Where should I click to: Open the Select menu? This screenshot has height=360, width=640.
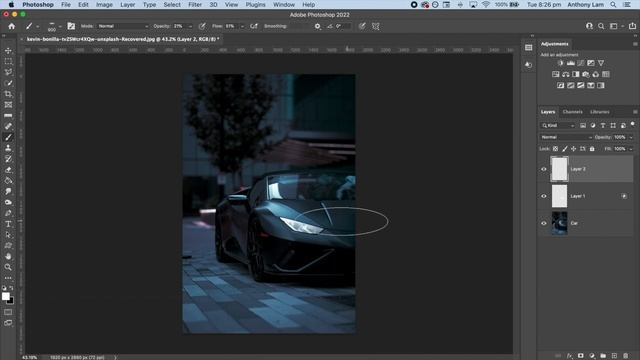pyautogui.click(x=172, y=4)
